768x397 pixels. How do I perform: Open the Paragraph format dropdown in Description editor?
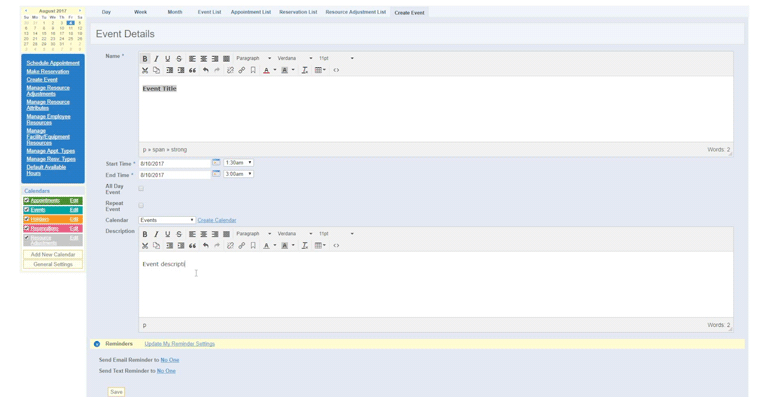[x=253, y=234]
